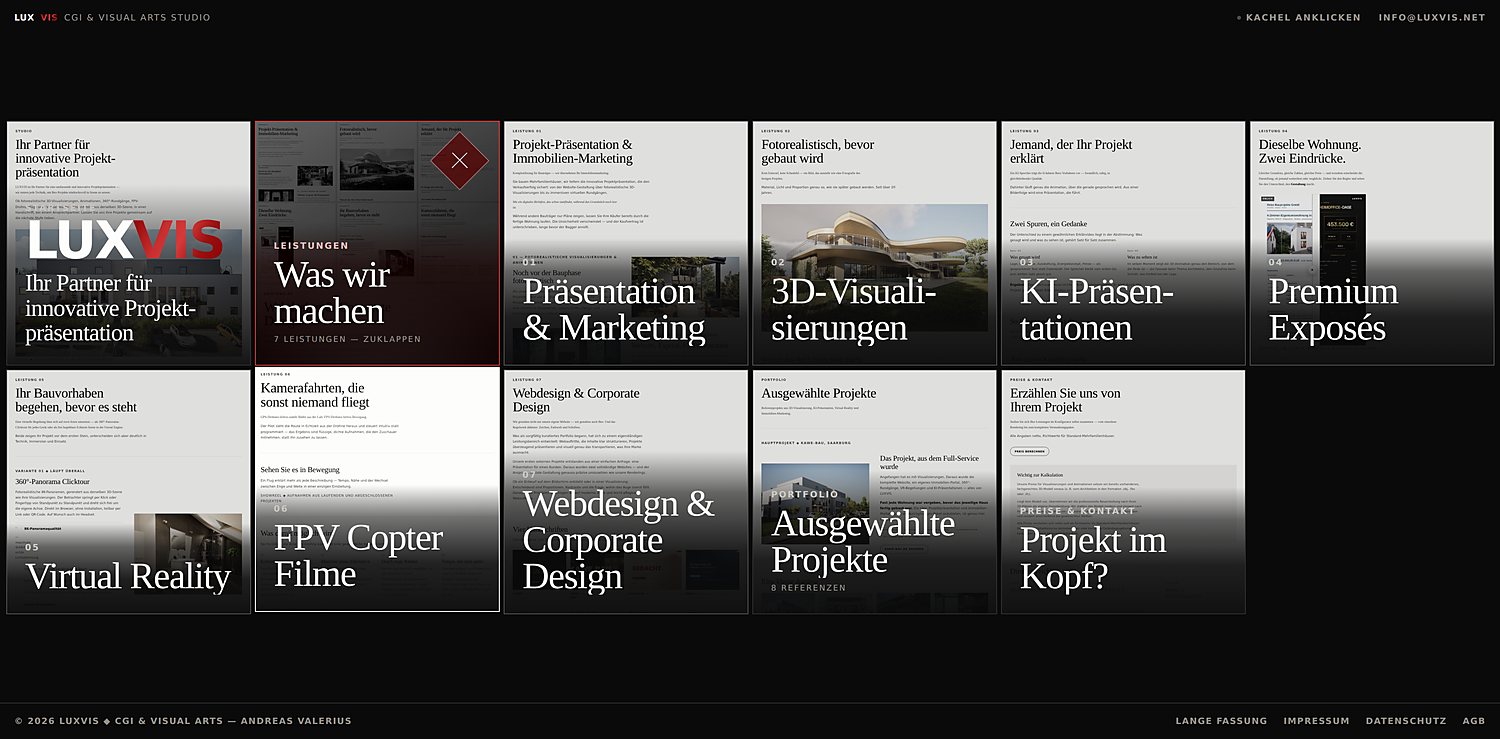Open the Präsentation & Marketing tile

click(x=626, y=243)
